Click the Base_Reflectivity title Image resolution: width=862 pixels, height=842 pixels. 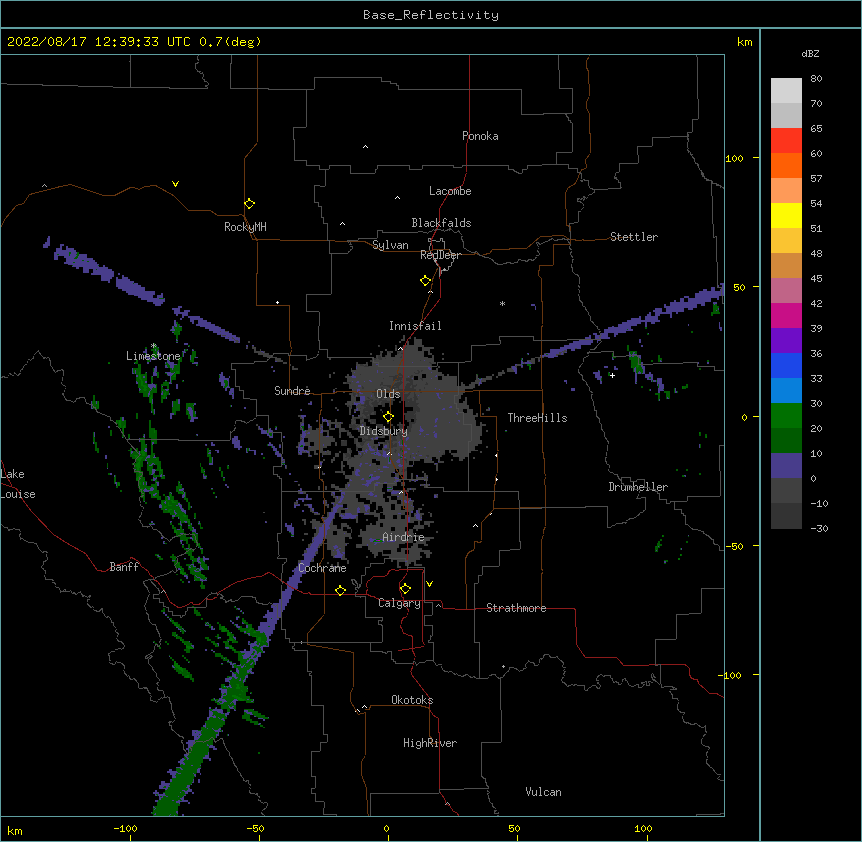(431, 15)
